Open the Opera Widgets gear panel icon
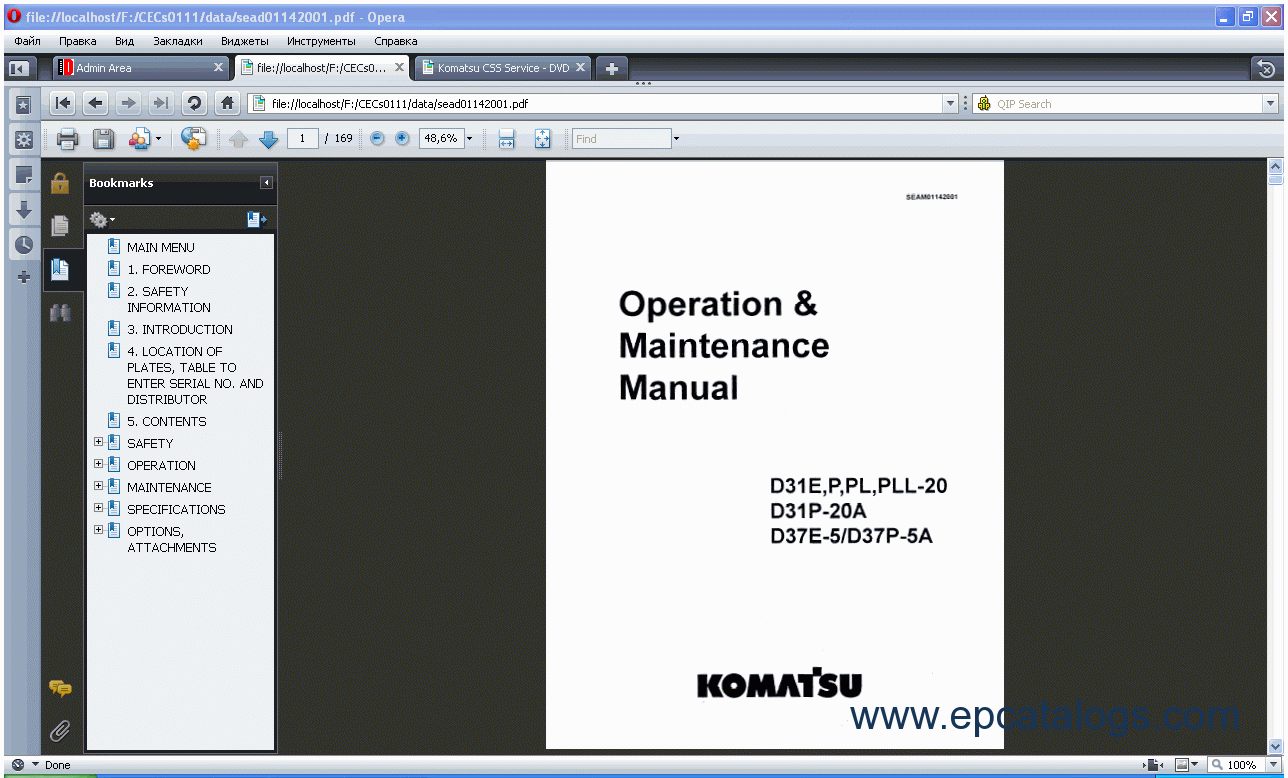 click(x=23, y=139)
